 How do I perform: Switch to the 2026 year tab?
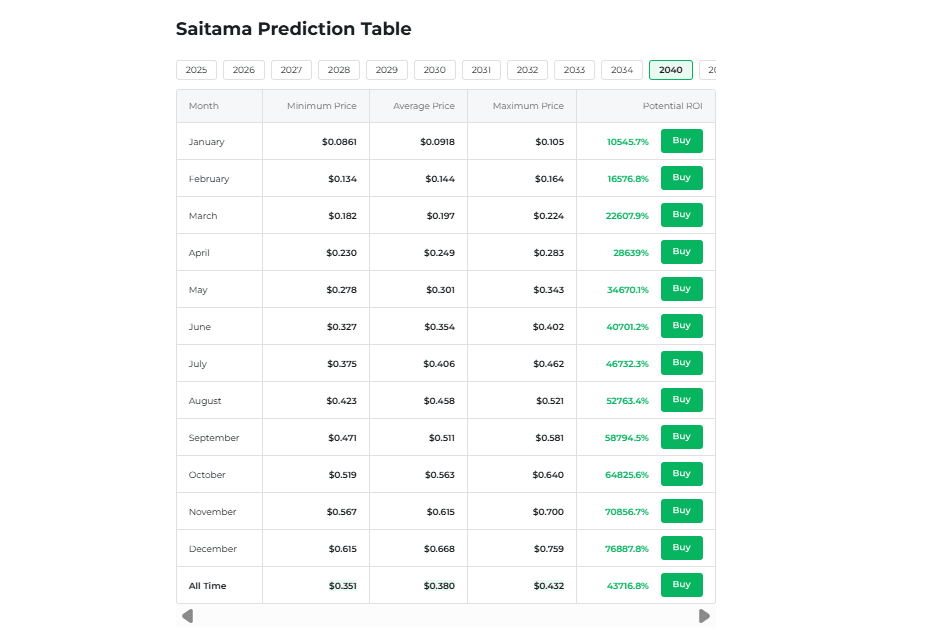pyautogui.click(x=244, y=70)
